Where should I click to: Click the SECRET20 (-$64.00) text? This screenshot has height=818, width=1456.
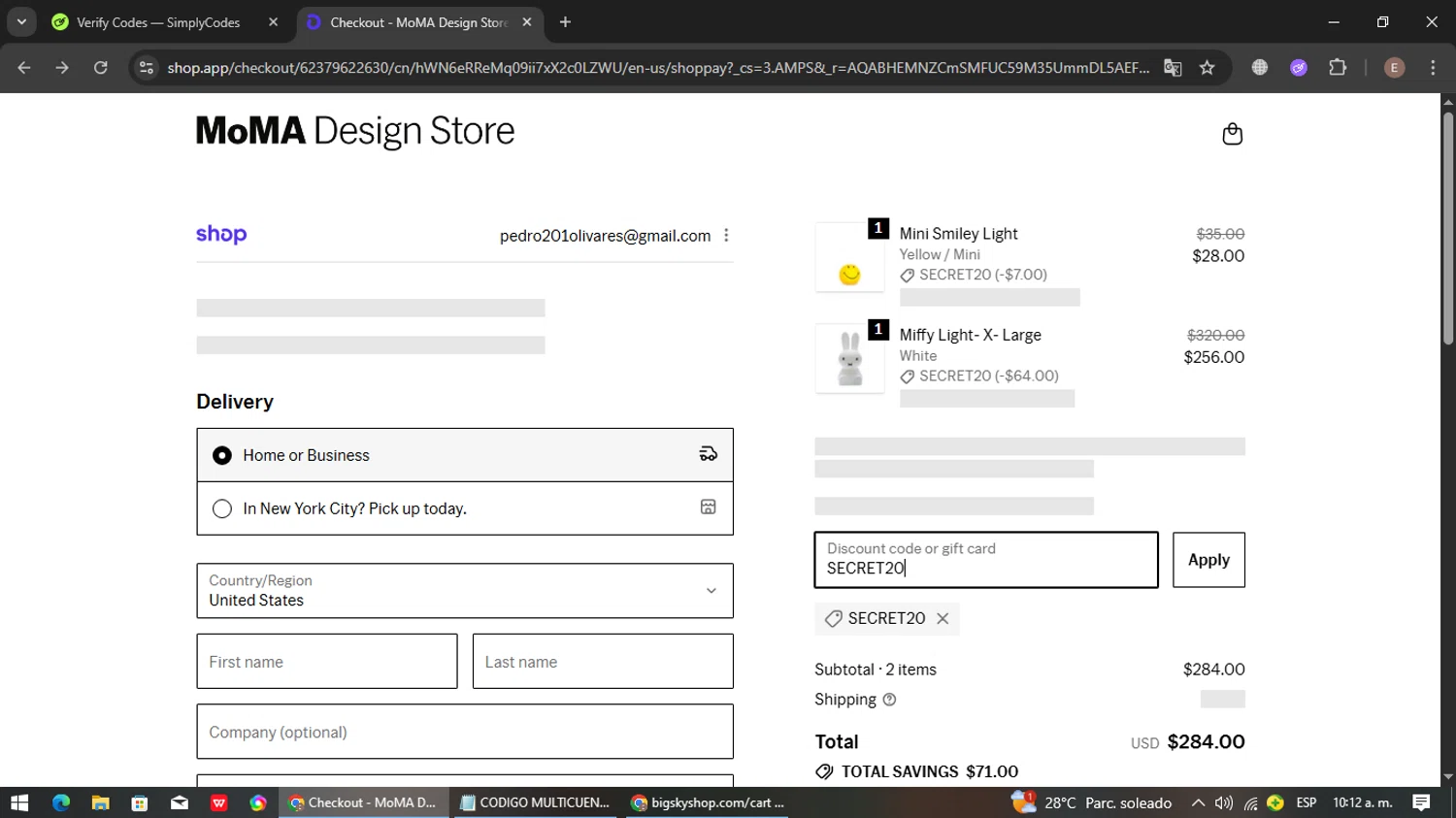pyautogui.click(x=989, y=376)
